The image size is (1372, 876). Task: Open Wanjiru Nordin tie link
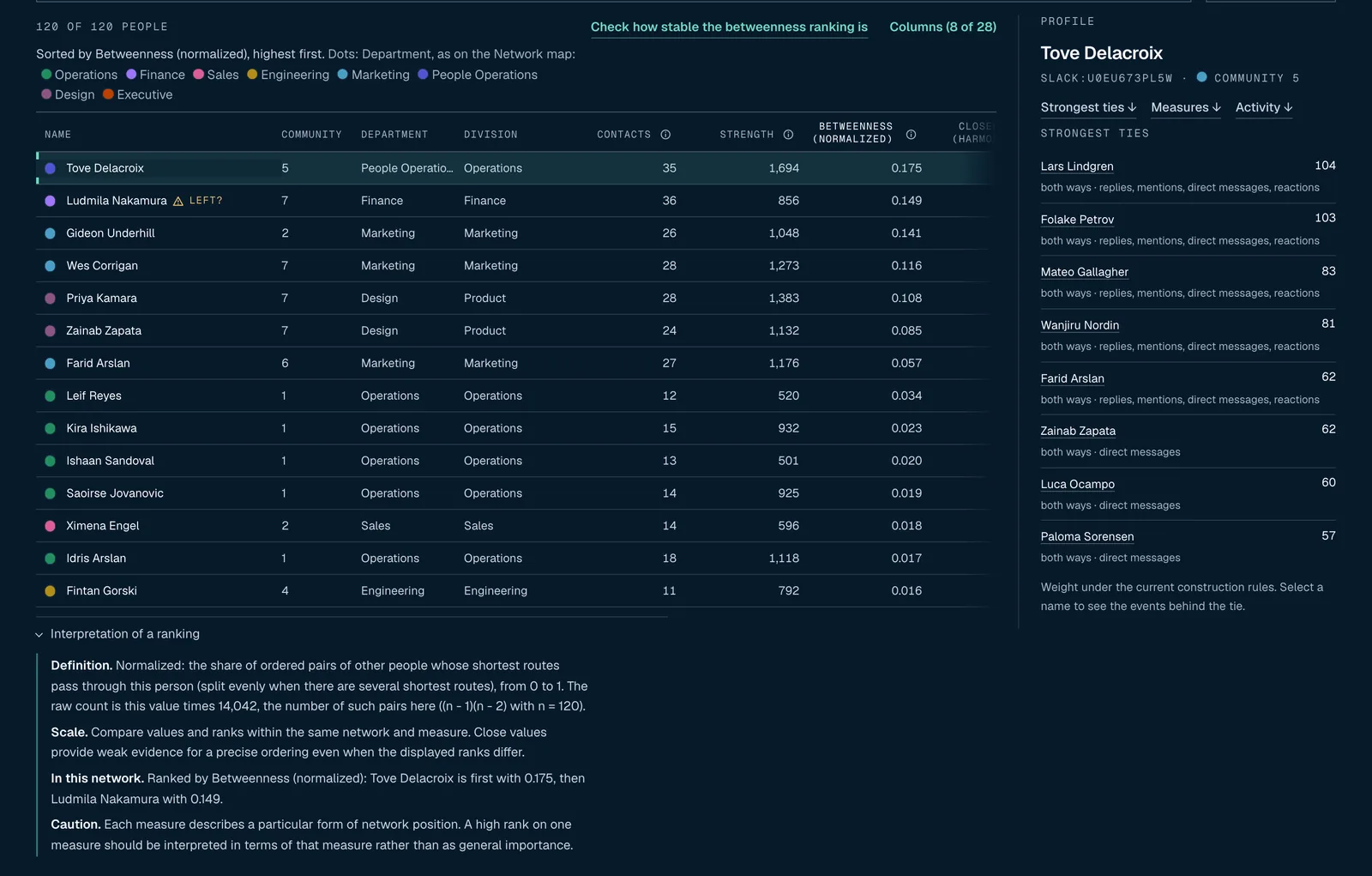1080,325
